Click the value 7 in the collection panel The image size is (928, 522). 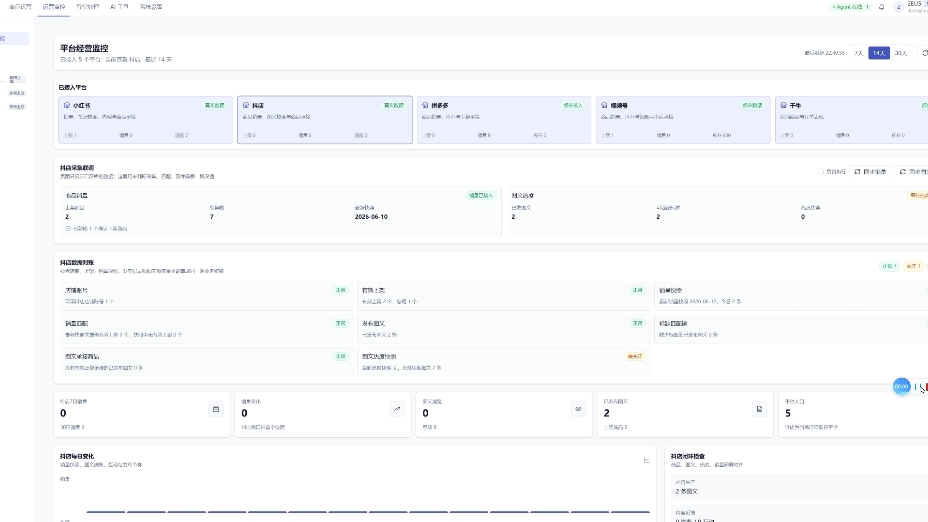pyautogui.click(x=211, y=217)
